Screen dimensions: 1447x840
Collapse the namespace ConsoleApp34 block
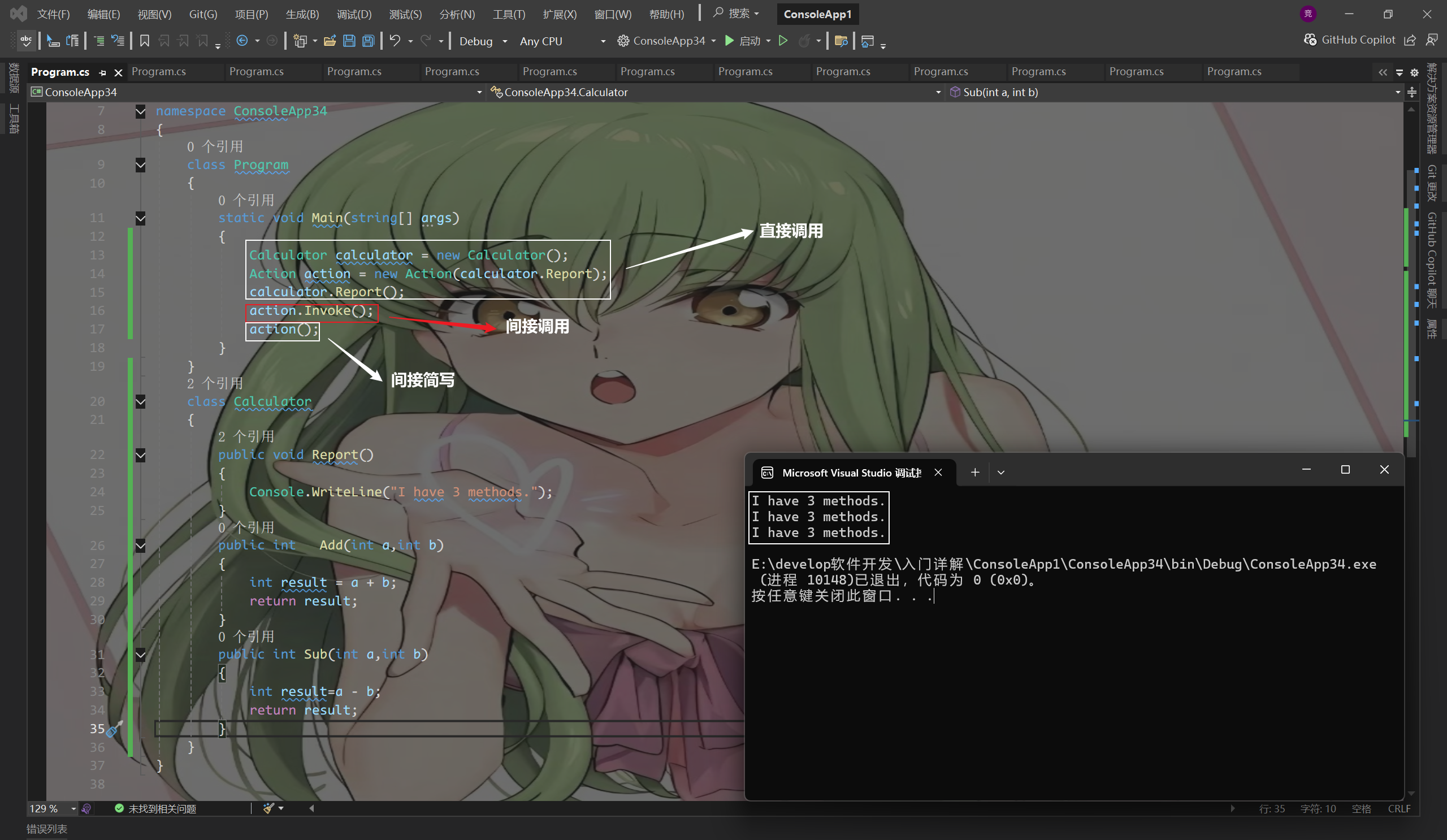click(140, 111)
